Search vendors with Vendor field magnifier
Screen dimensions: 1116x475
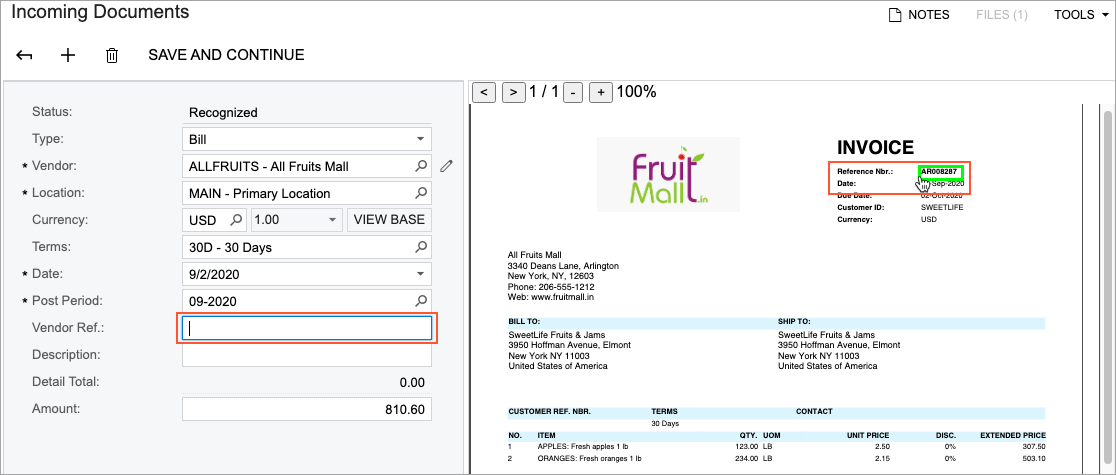pyautogui.click(x=421, y=166)
